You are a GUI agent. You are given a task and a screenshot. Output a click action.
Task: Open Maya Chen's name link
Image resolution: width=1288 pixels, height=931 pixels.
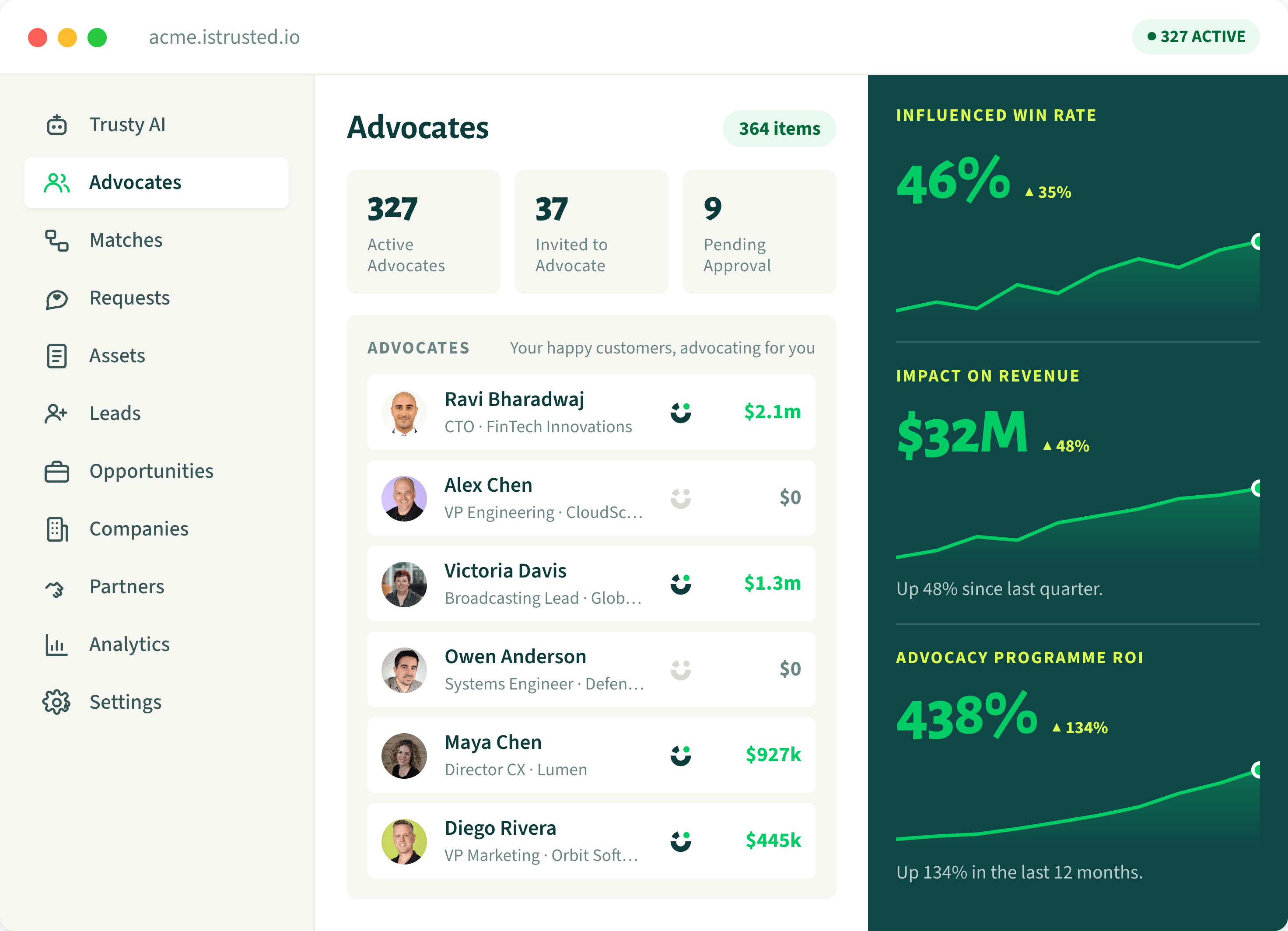[493, 742]
